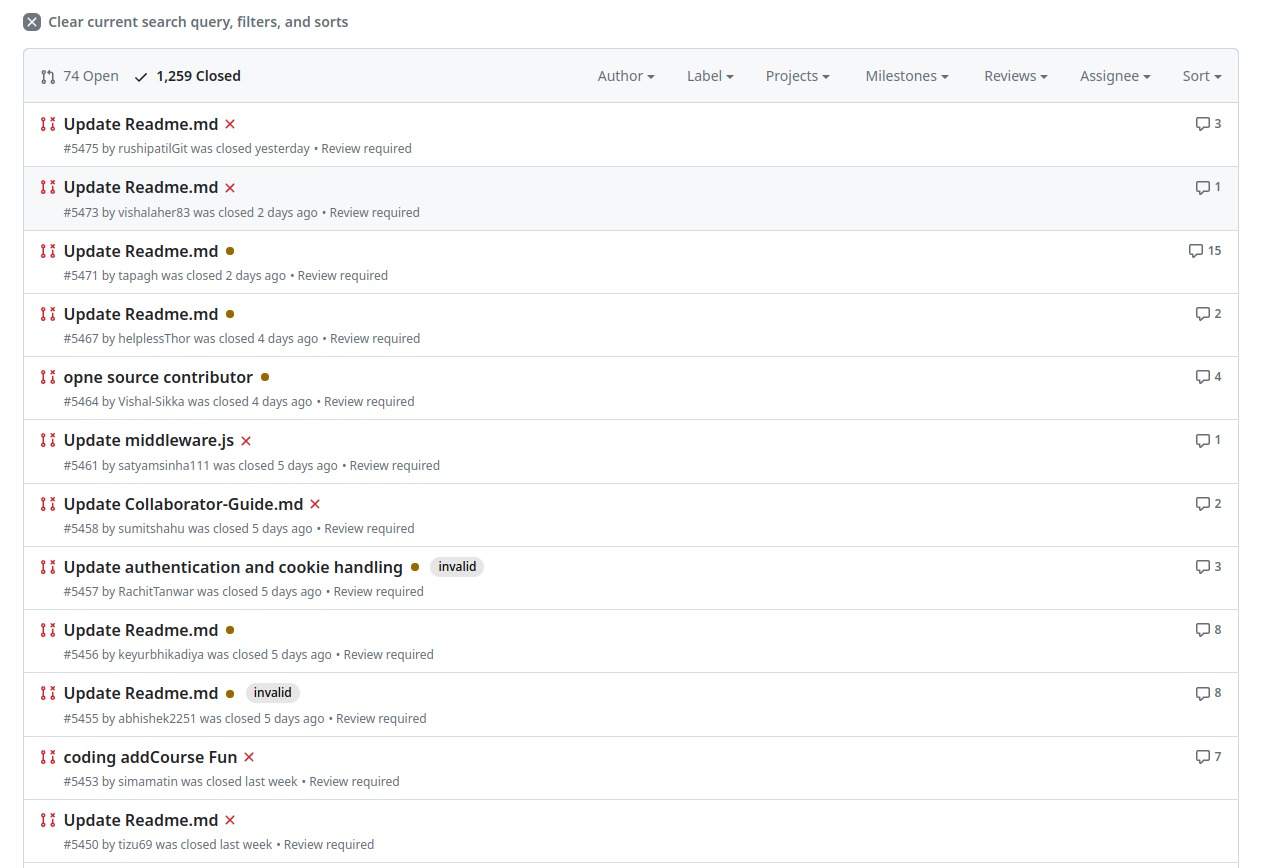1276x868 pixels.
Task: Click author tapagh
Action: pyautogui.click(x=138, y=276)
